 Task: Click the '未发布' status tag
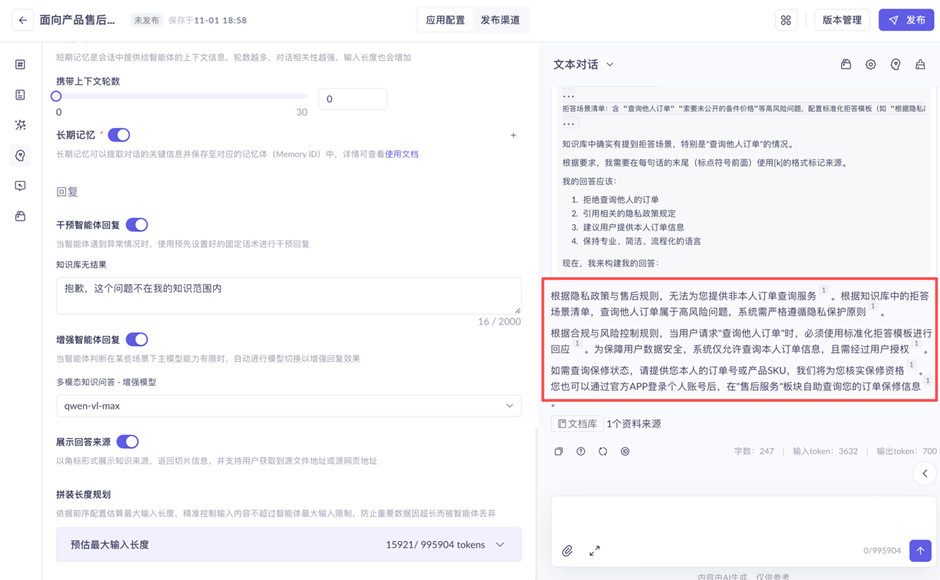147,20
